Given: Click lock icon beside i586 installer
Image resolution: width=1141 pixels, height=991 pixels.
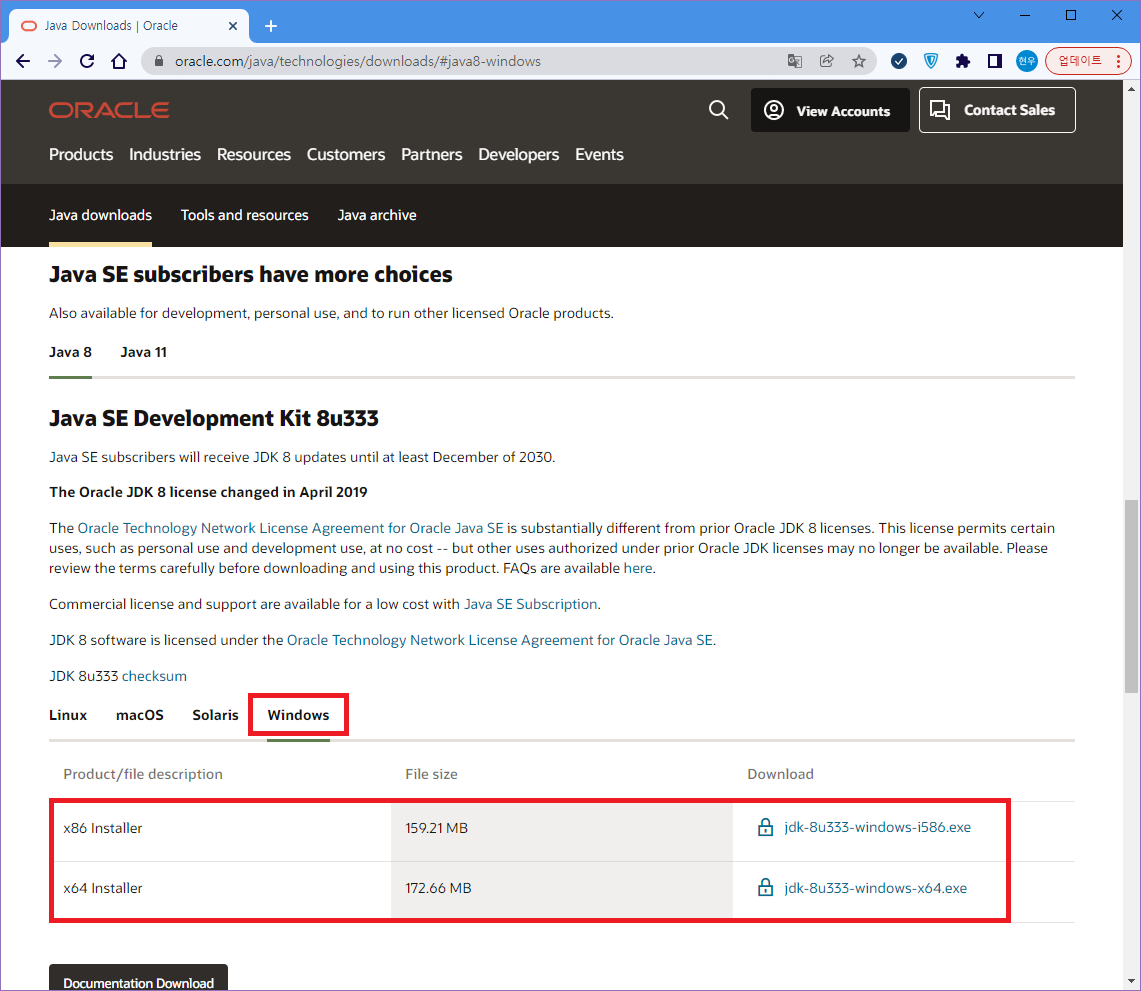Looking at the screenshot, I should coord(766,827).
